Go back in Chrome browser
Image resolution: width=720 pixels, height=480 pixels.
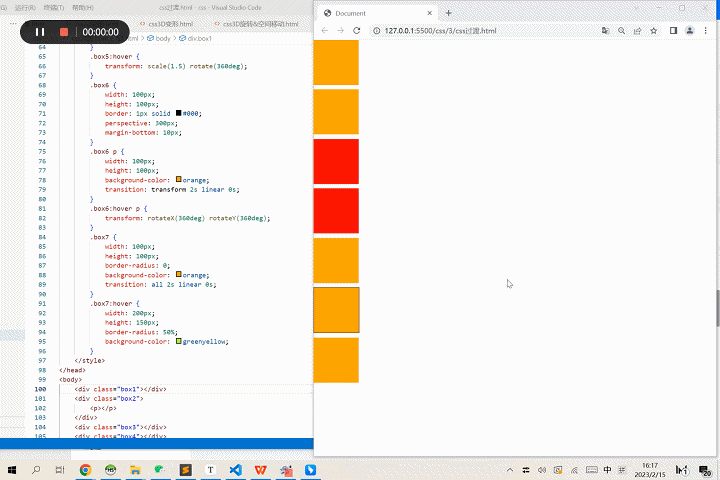pos(325,31)
